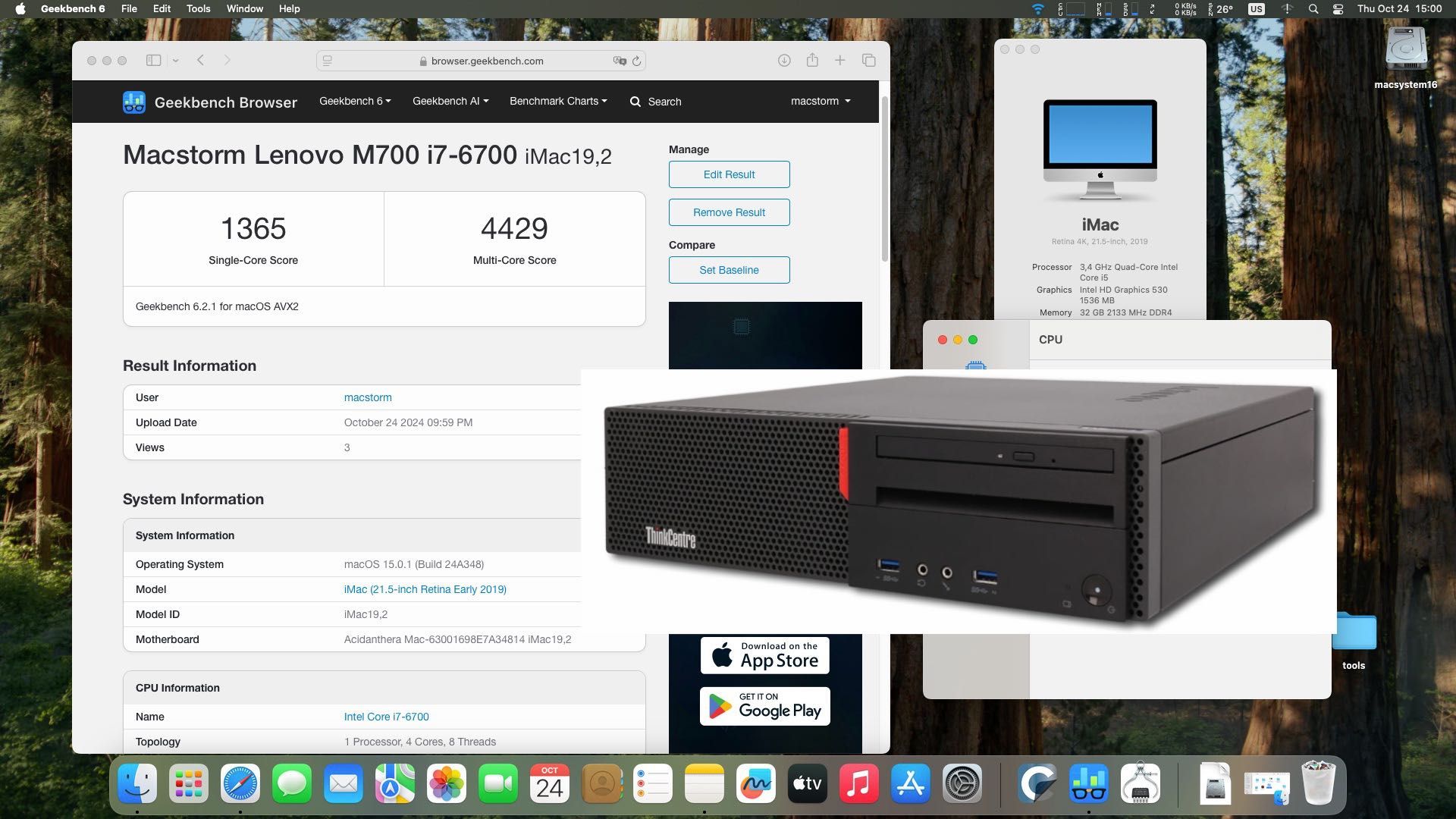1456x819 pixels.
Task: Open Geekbench 6 from the Dock
Action: (x=1089, y=783)
